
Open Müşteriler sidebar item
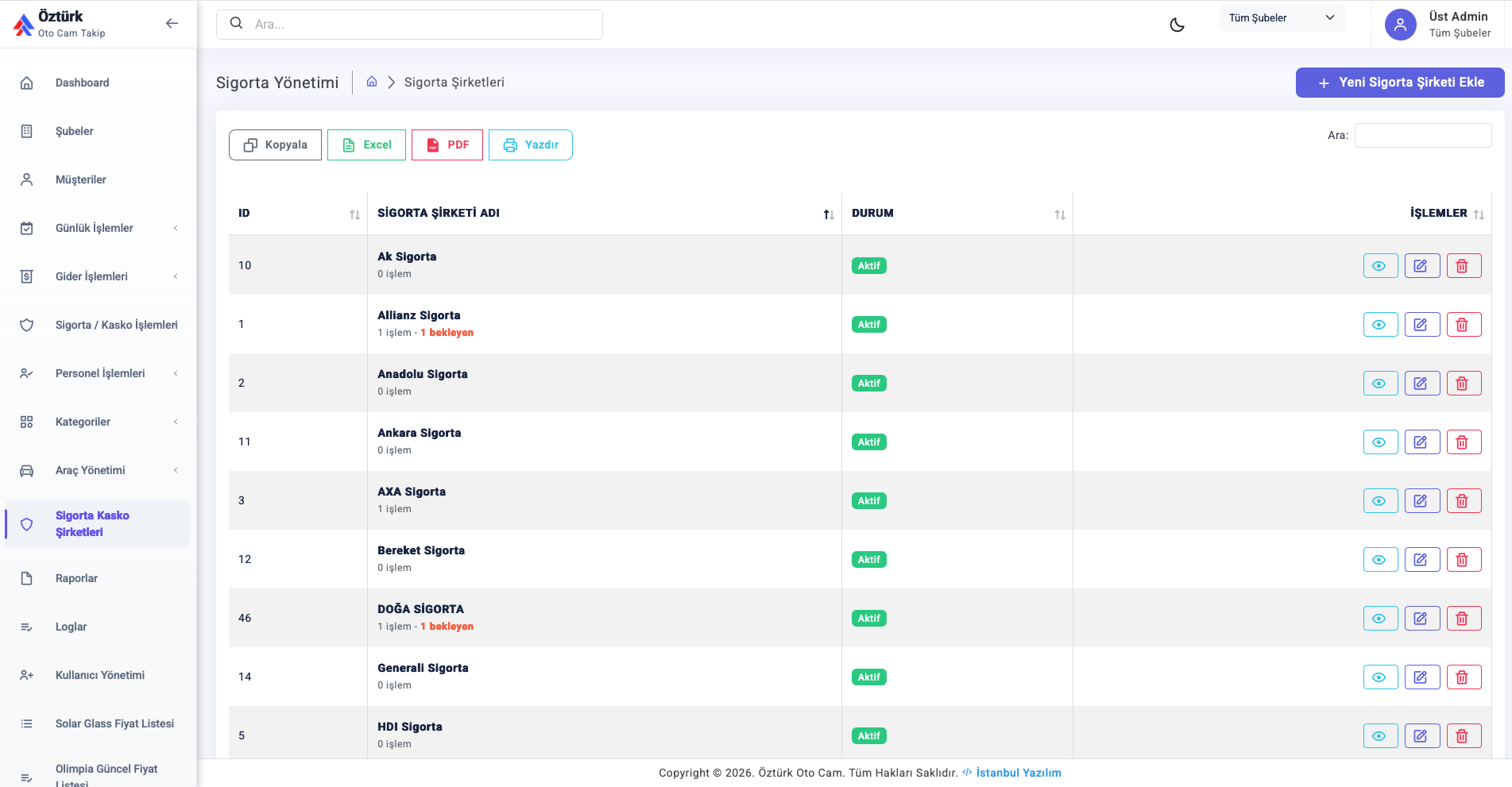click(x=98, y=180)
